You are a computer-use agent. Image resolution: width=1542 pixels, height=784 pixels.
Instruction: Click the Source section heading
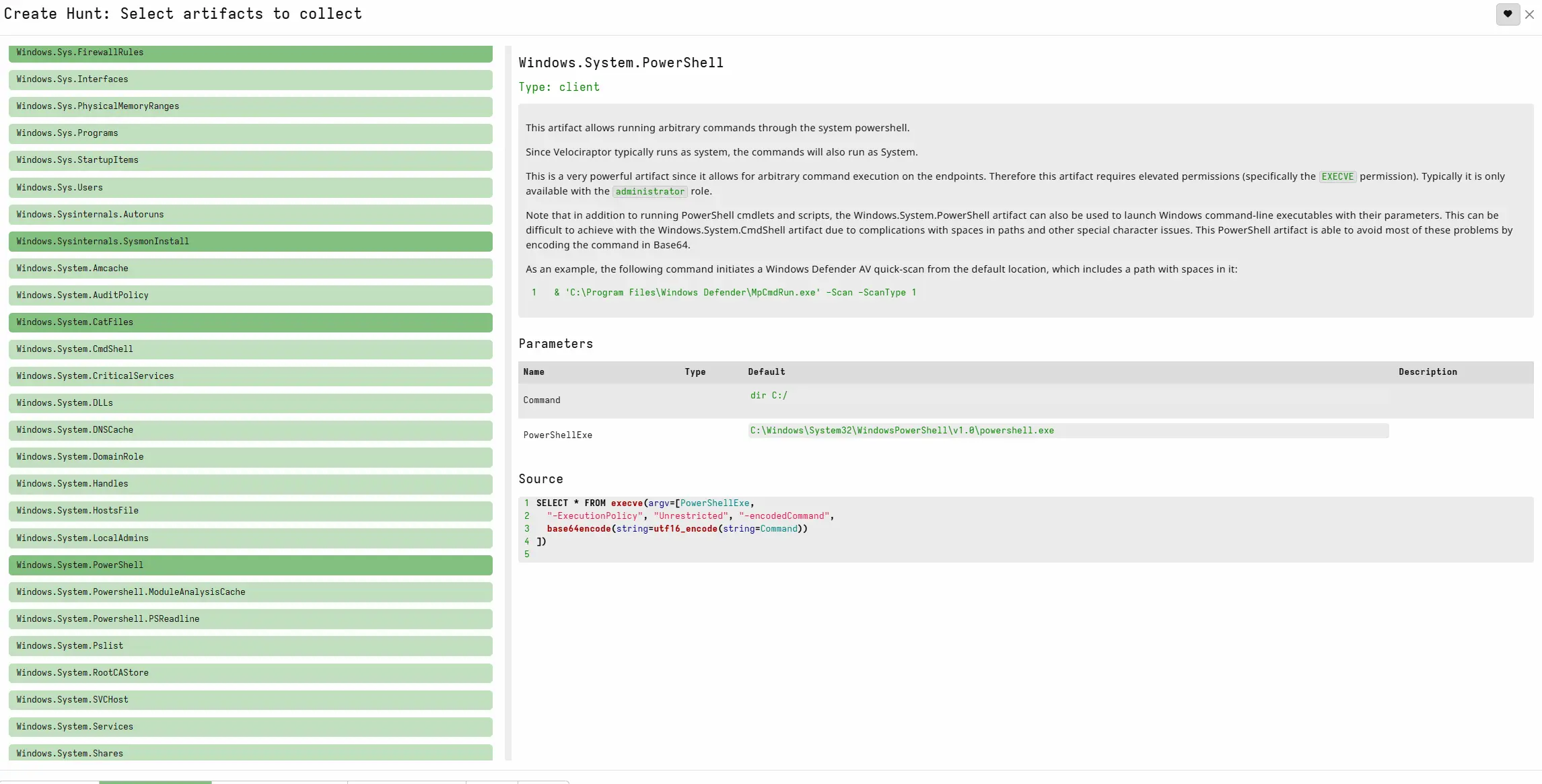(x=540, y=479)
